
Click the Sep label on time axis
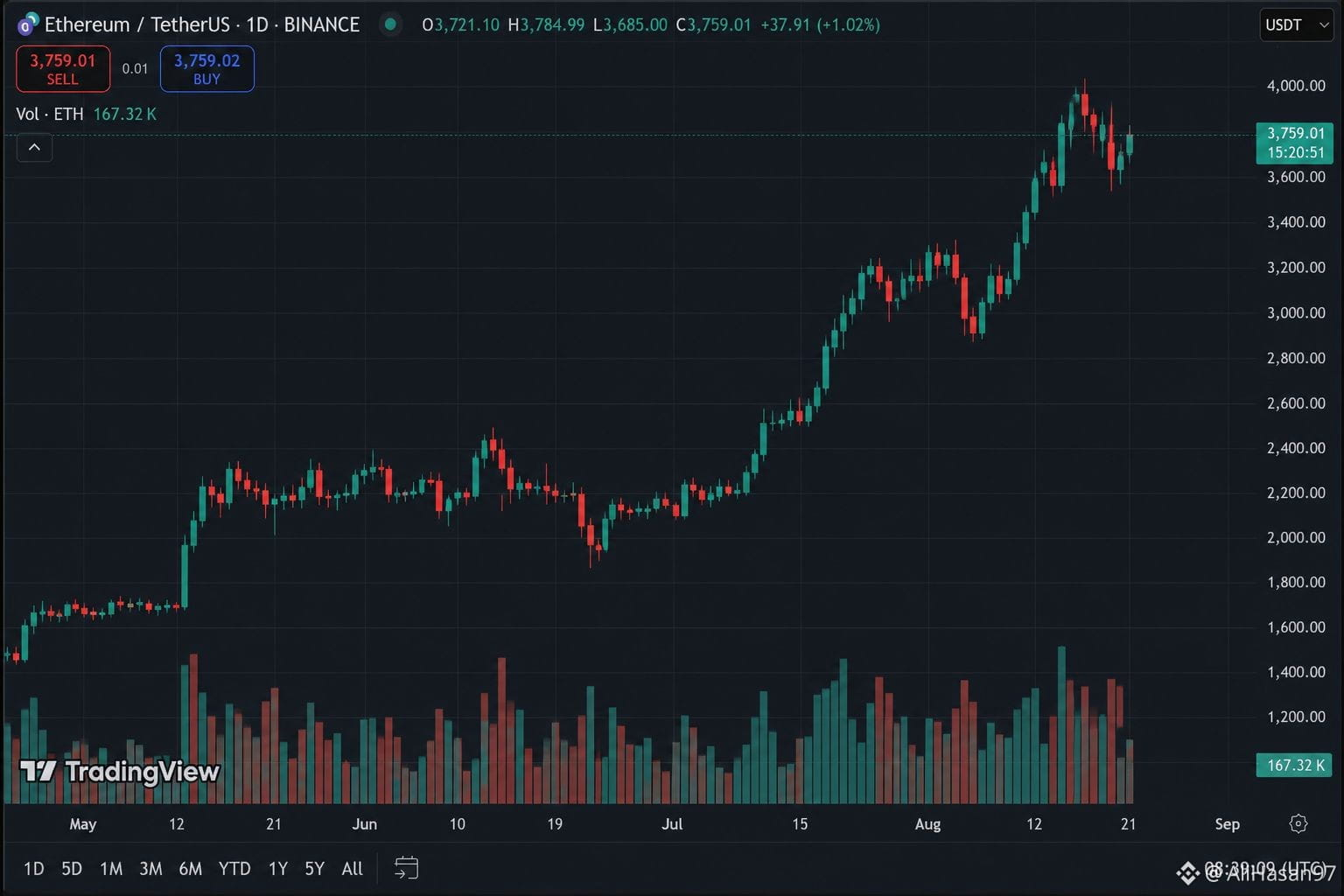point(1227,824)
